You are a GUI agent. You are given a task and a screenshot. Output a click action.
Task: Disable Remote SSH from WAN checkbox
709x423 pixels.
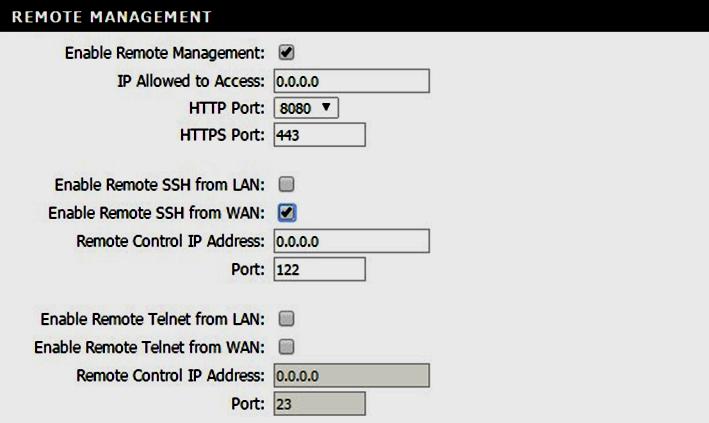click(287, 213)
